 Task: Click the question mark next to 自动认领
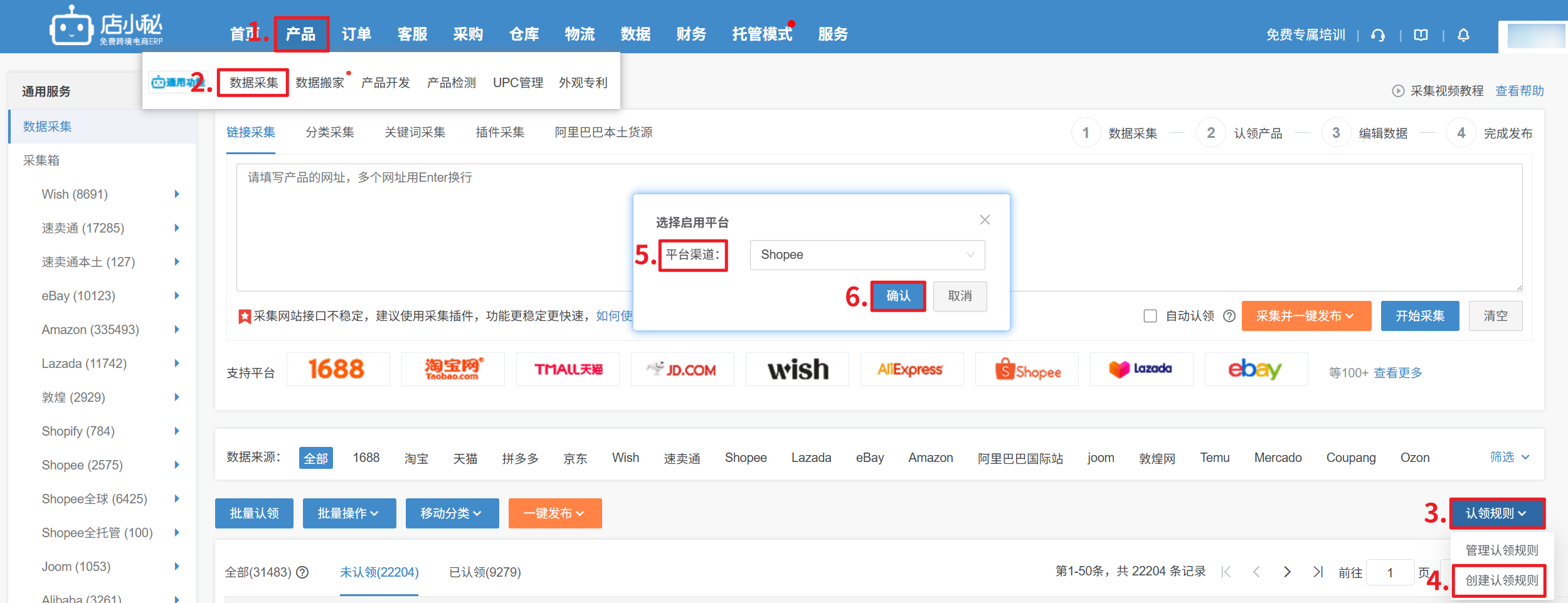pos(1229,316)
